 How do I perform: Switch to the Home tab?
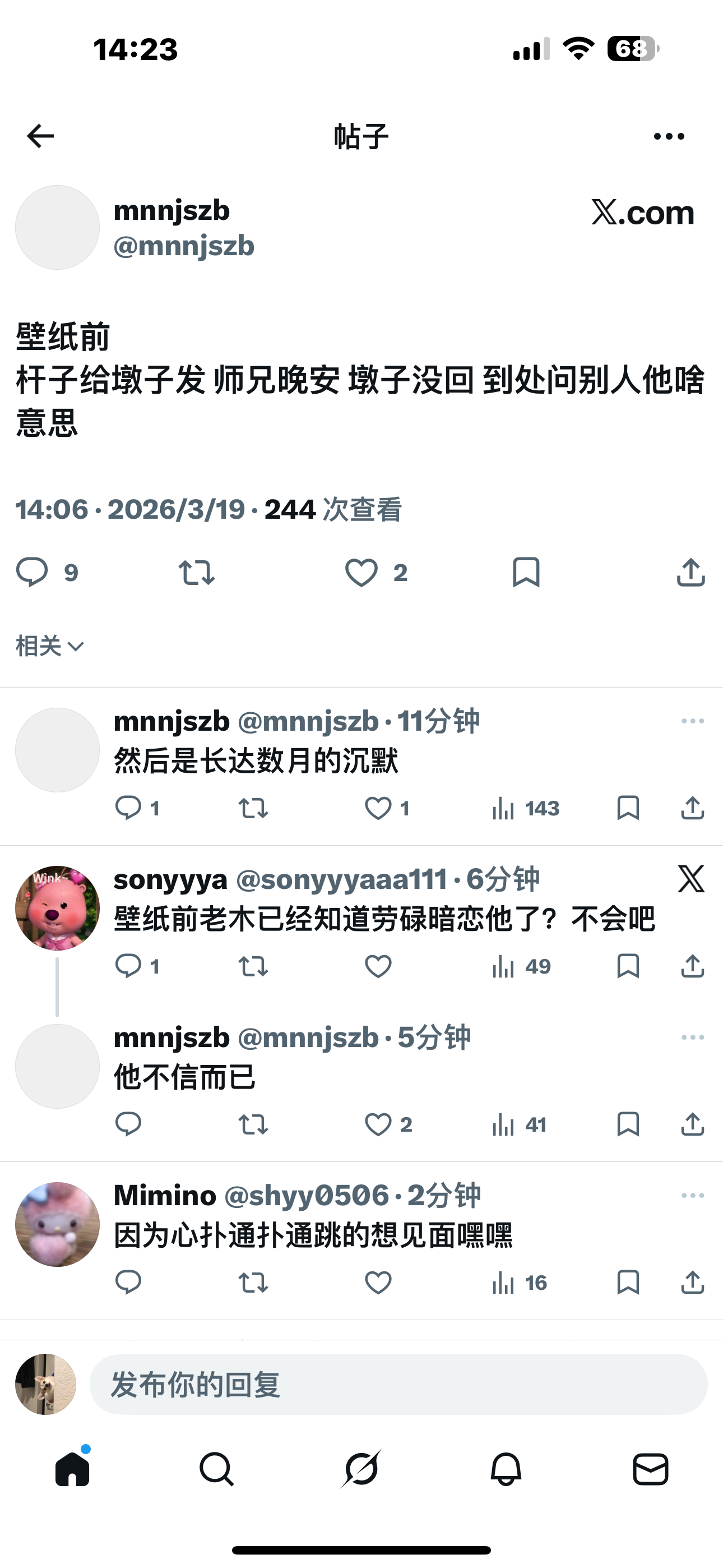[x=72, y=1468]
